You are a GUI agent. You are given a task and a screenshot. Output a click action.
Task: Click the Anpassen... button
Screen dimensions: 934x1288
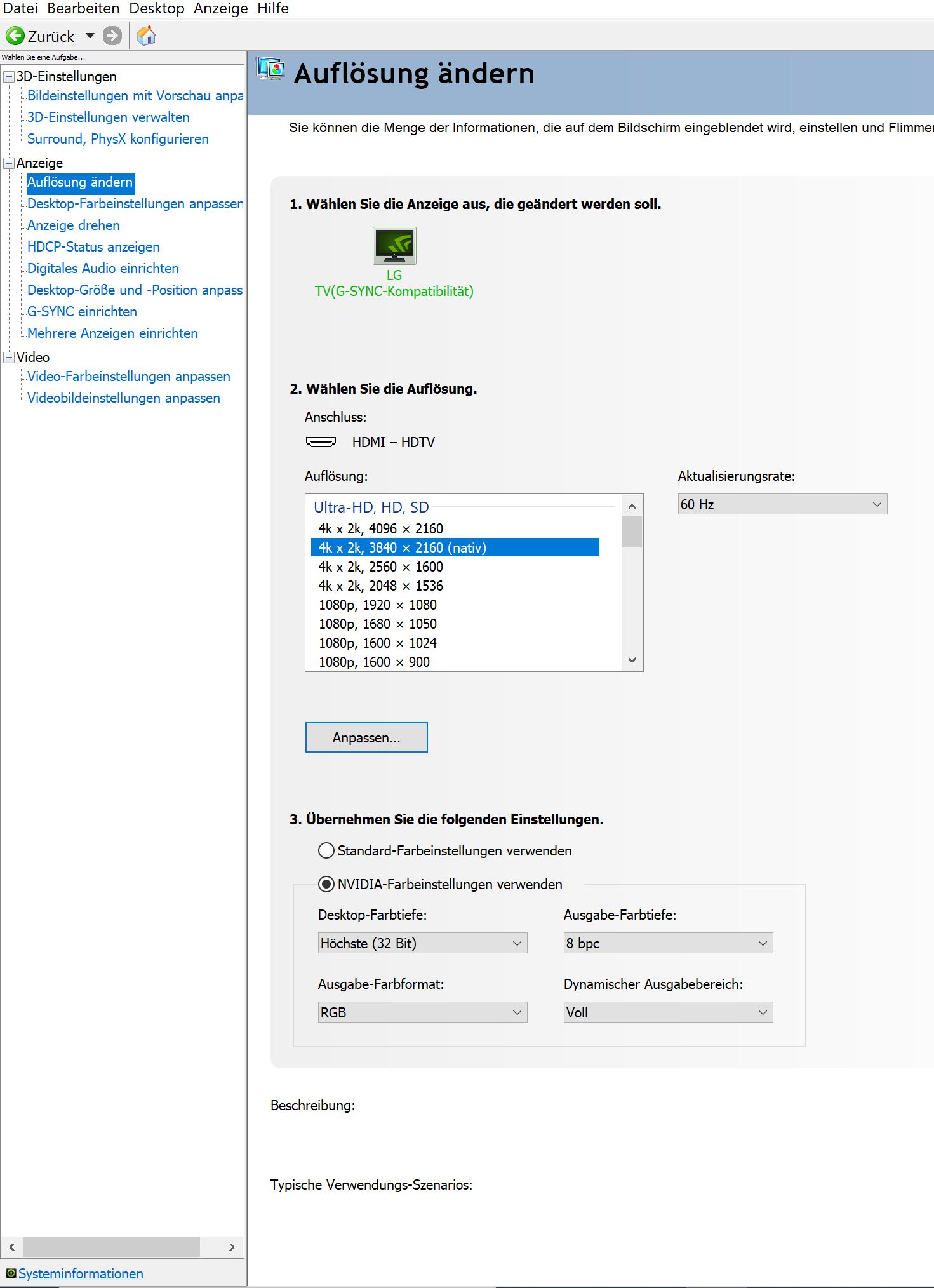366,737
